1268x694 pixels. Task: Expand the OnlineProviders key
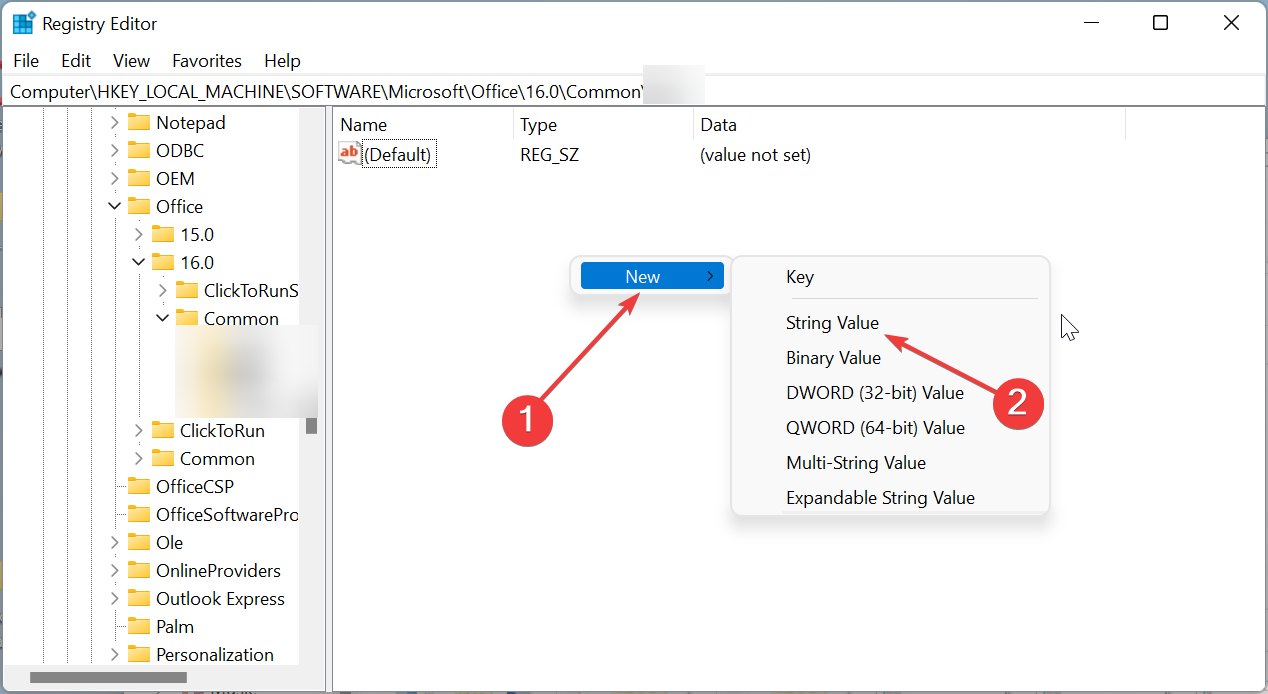click(x=114, y=570)
